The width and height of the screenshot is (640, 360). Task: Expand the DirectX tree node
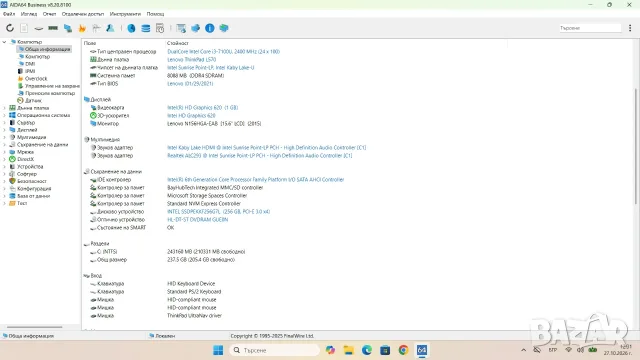(4, 159)
